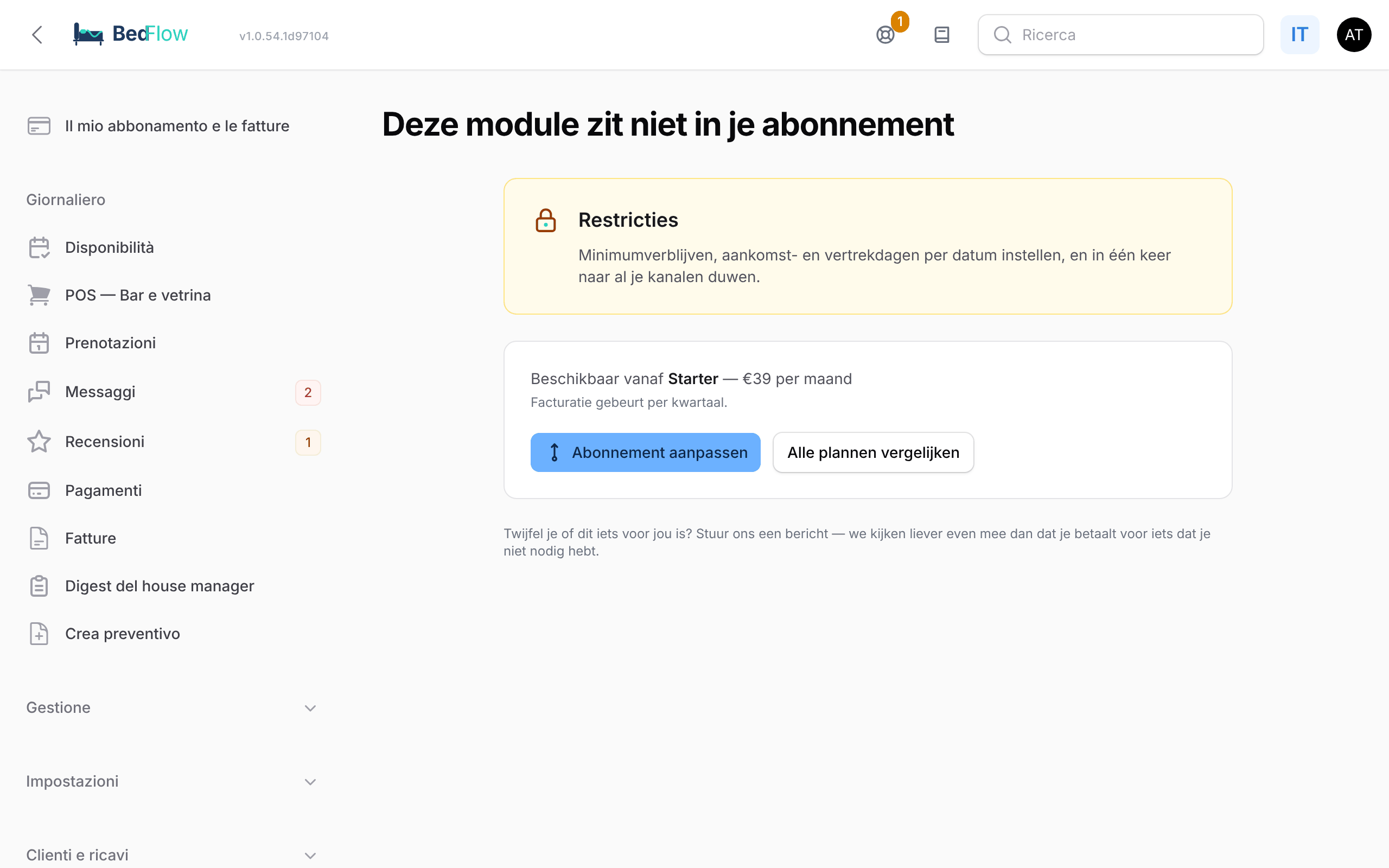
Task: Open Disponibilità in the sidebar
Action: [x=109, y=247]
